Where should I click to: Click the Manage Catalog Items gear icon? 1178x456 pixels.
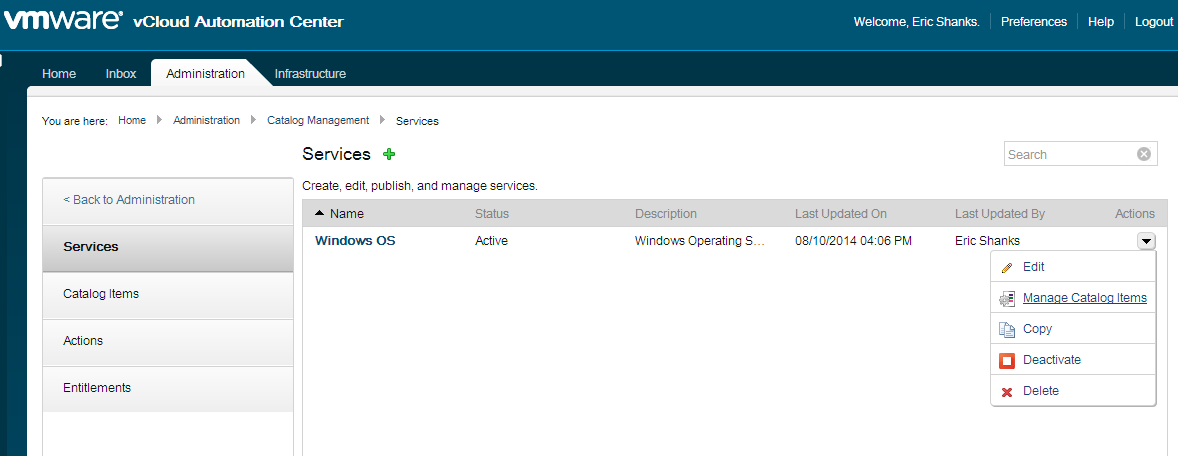pyautogui.click(x=1007, y=298)
